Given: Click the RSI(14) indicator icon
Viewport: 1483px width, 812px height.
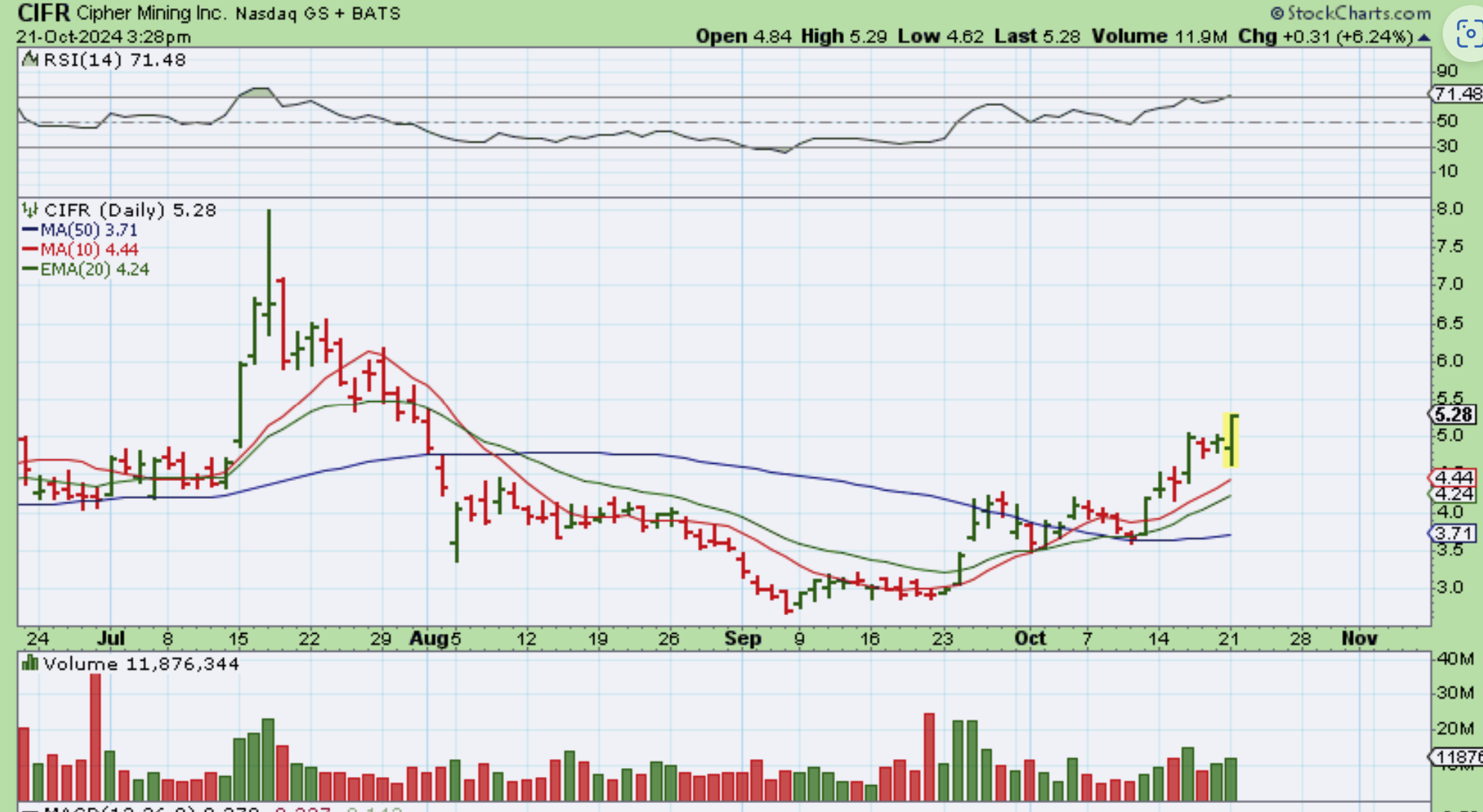Looking at the screenshot, I should click(x=30, y=60).
